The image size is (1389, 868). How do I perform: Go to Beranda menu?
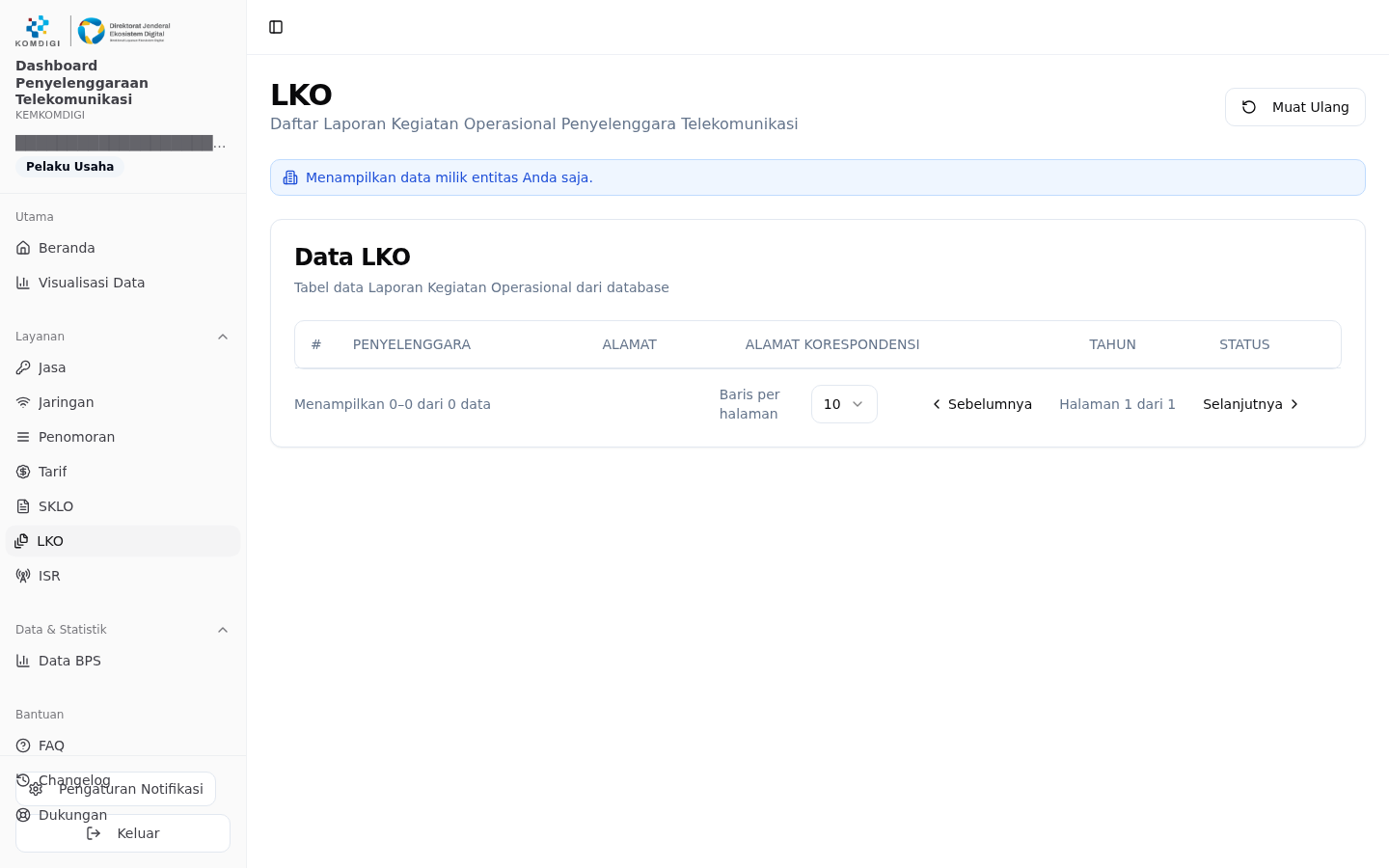click(x=123, y=248)
